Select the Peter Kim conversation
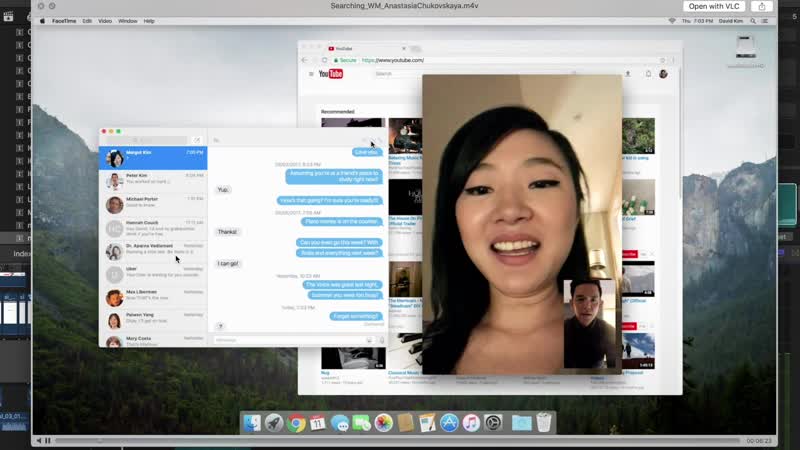This screenshot has width=800, height=450. click(153, 182)
